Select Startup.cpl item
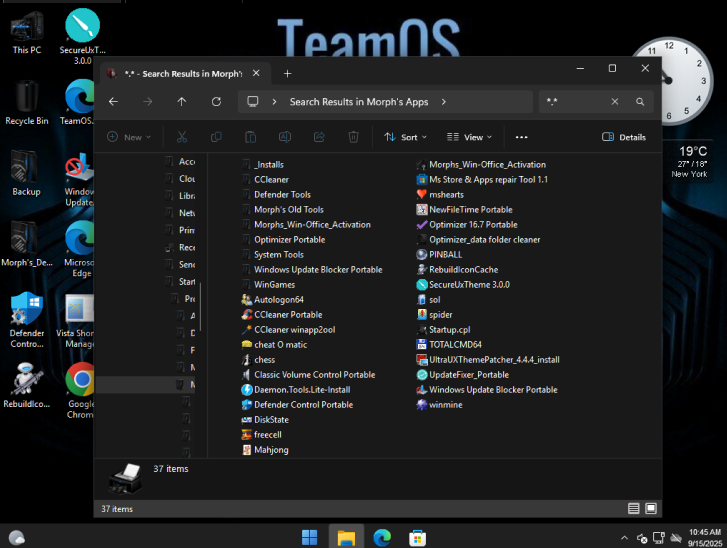Viewport: 727px width, 548px height. 444,330
